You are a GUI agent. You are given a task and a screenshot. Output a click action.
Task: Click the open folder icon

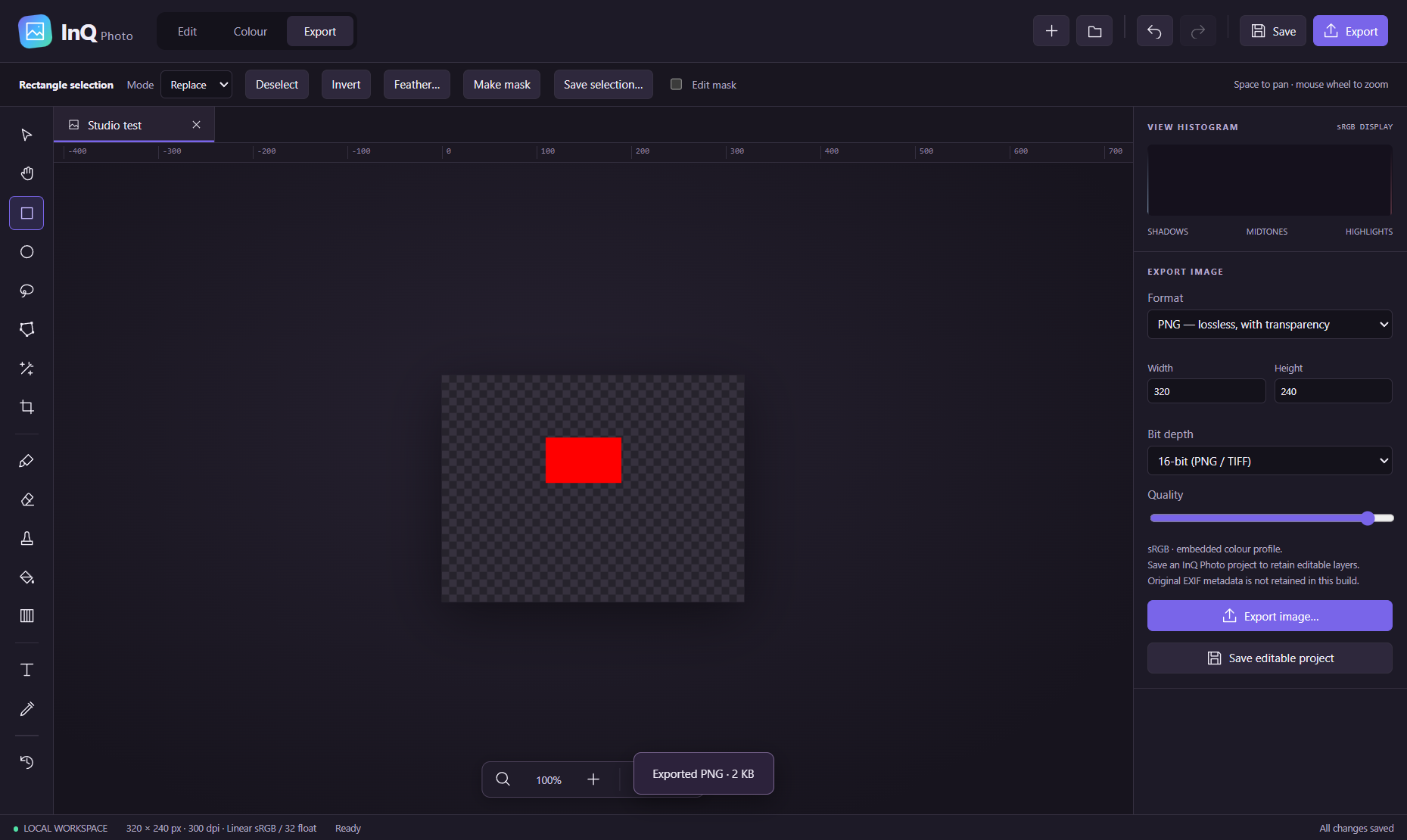pos(1094,31)
